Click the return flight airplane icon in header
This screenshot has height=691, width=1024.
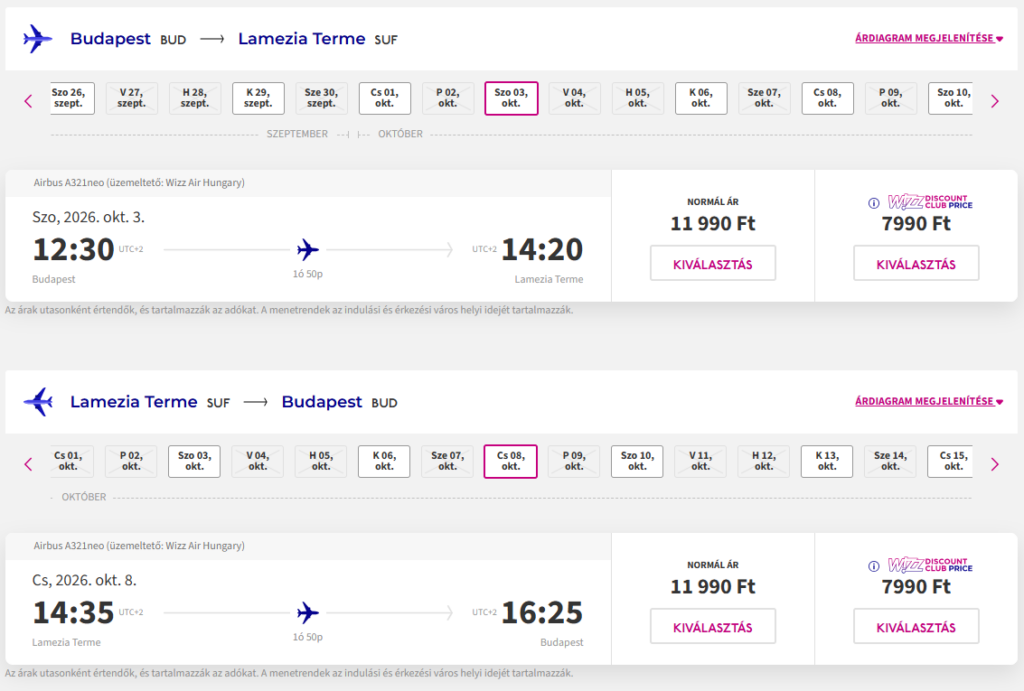coord(37,402)
